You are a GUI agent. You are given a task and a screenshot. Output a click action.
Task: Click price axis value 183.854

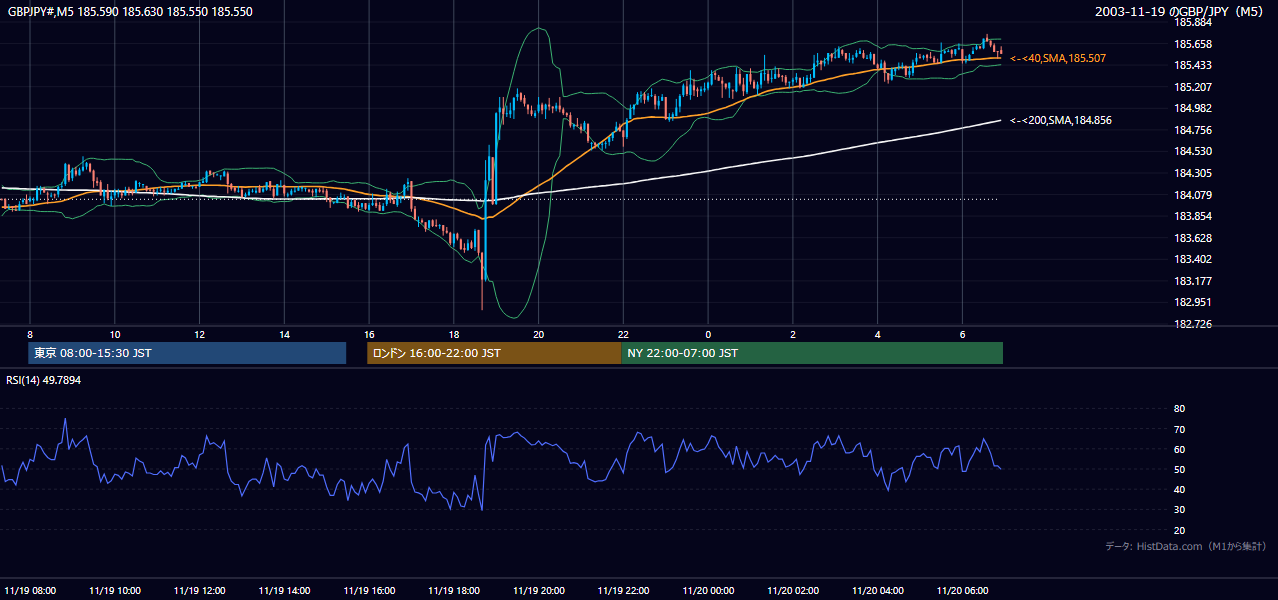[1192, 216]
